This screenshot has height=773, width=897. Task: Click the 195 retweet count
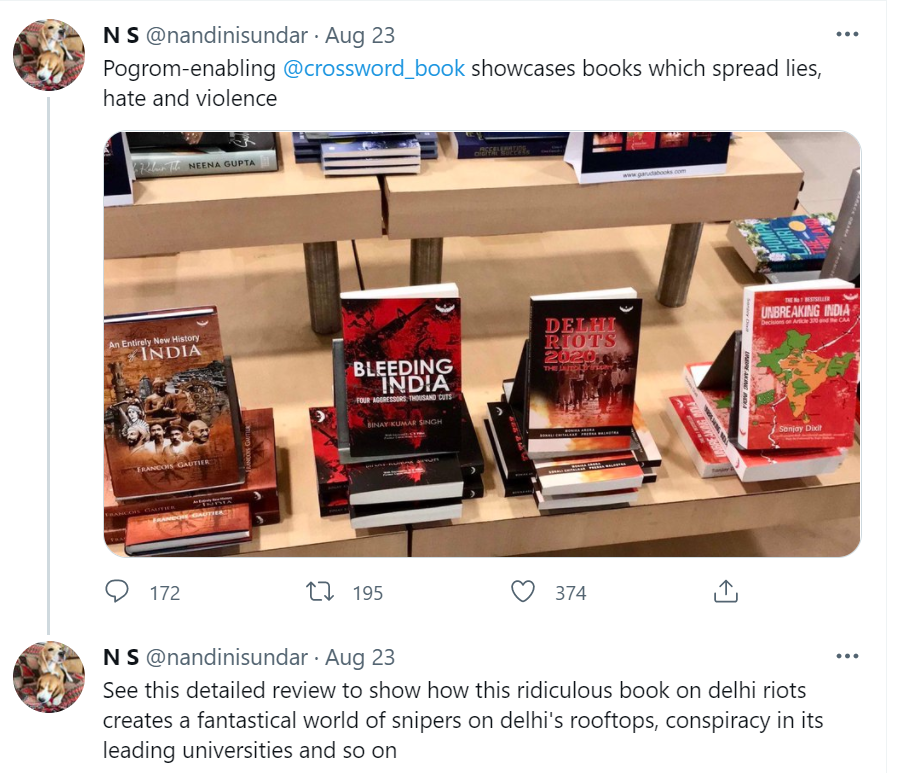(x=368, y=593)
